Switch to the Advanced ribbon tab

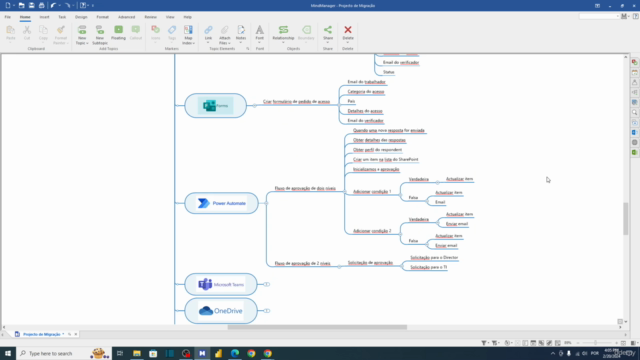click(127, 17)
